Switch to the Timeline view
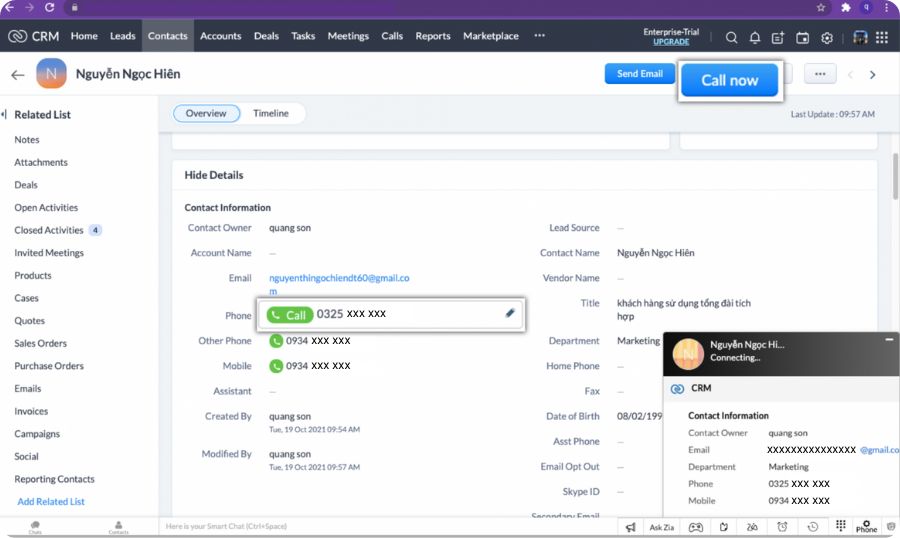This screenshot has width=900, height=538. [270, 114]
